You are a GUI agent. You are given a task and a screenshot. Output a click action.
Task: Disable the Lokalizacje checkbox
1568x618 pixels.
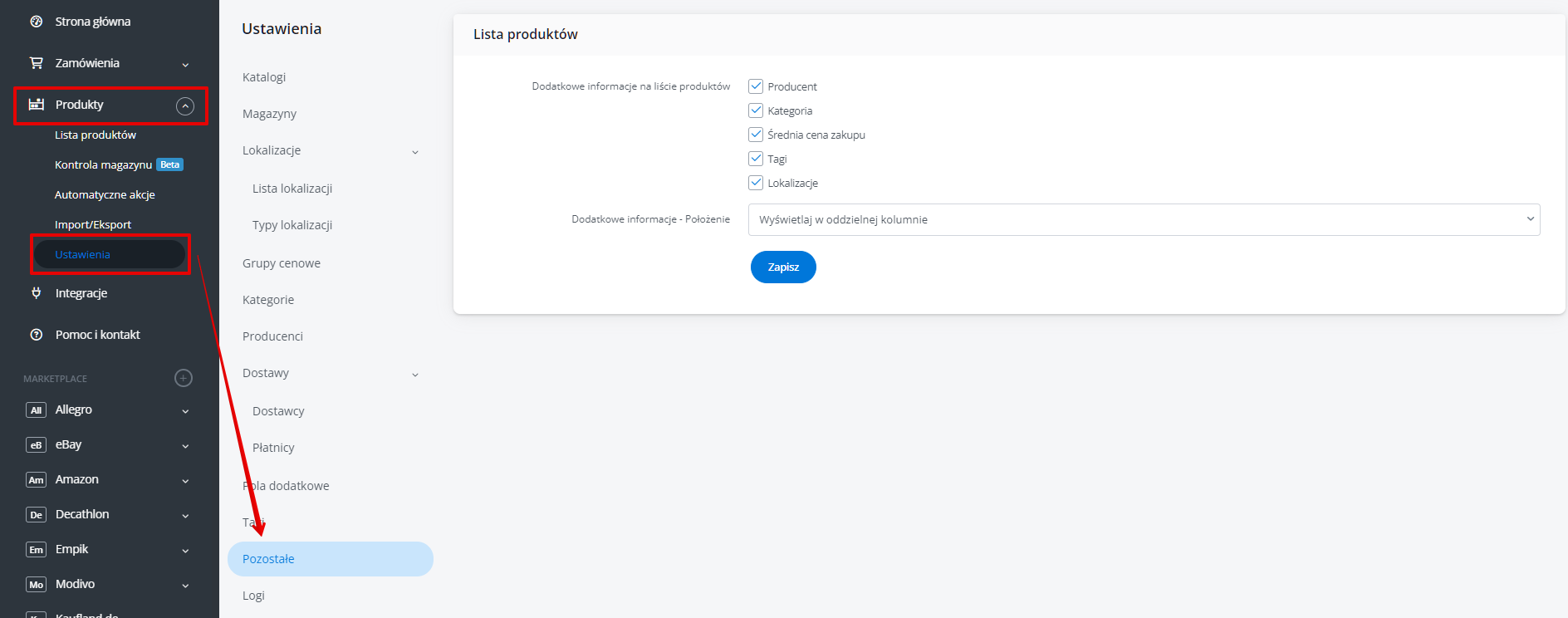(x=756, y=183)
